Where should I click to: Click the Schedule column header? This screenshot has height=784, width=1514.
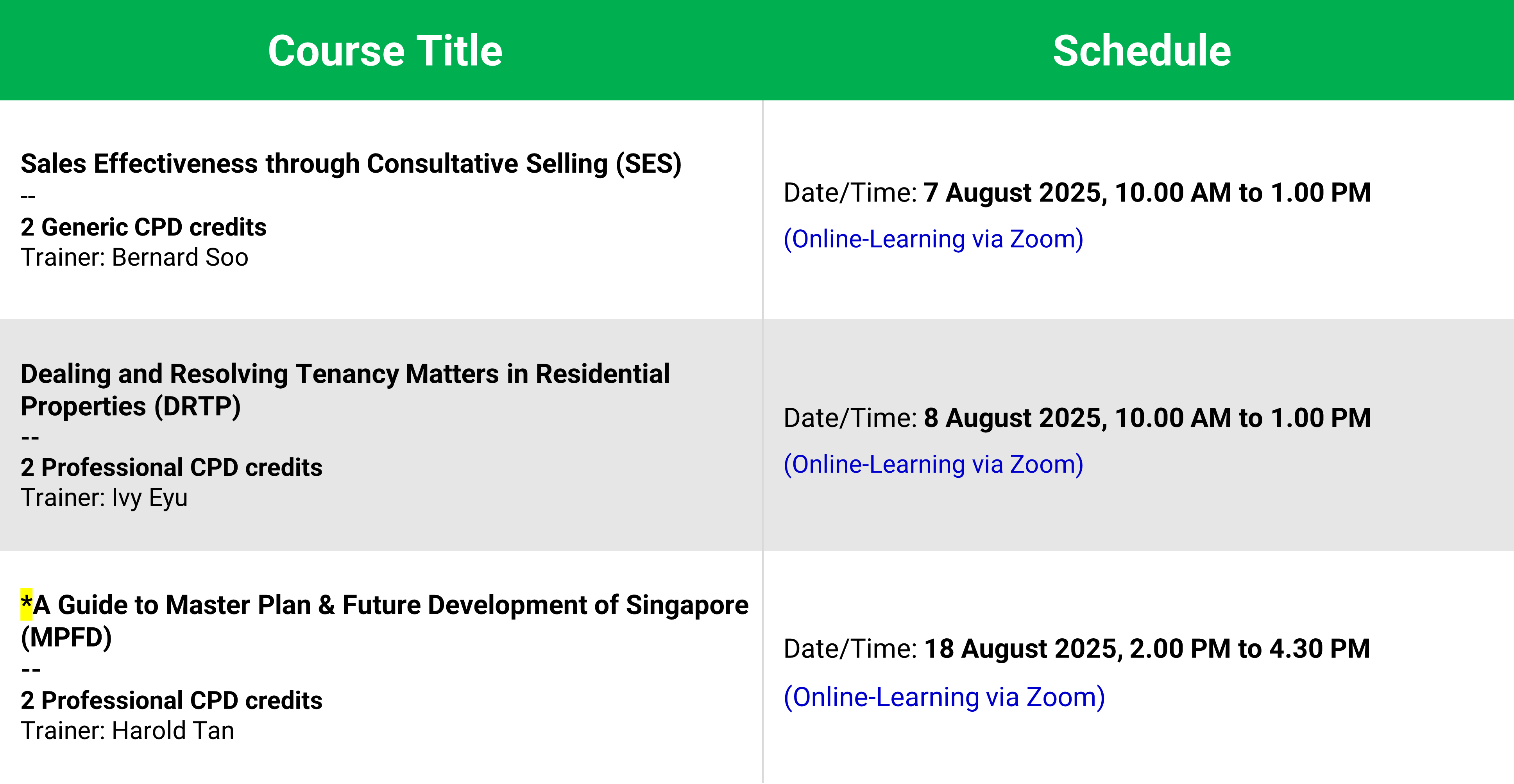pos(1142,51)
